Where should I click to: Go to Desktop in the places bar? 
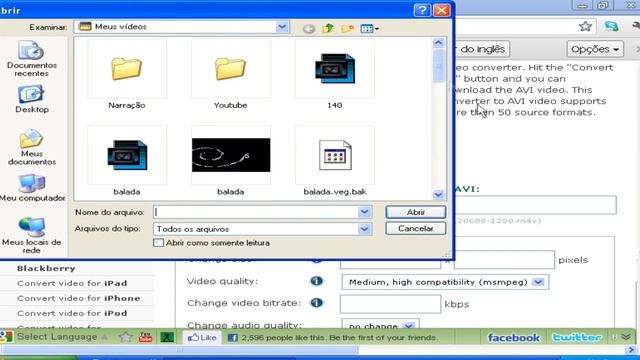click(31, 99)
